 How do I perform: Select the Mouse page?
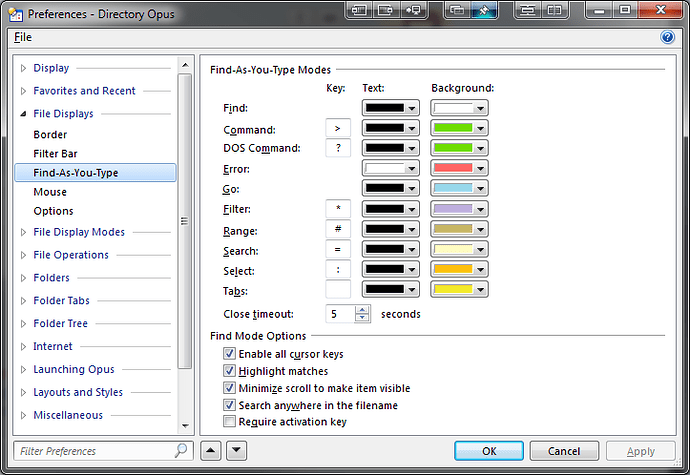[x=50, y=192]
